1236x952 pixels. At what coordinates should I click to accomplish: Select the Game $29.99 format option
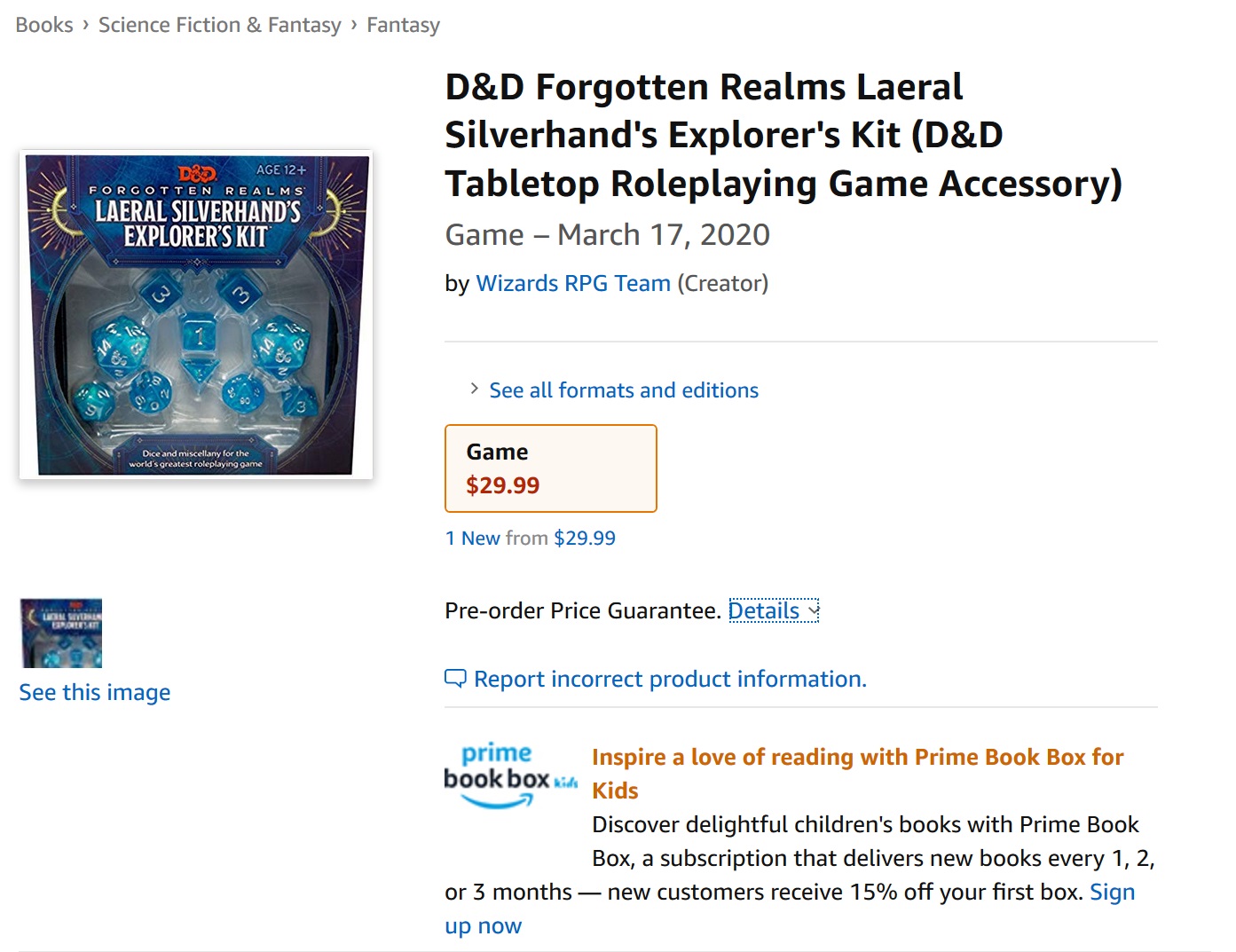point(551,468)
